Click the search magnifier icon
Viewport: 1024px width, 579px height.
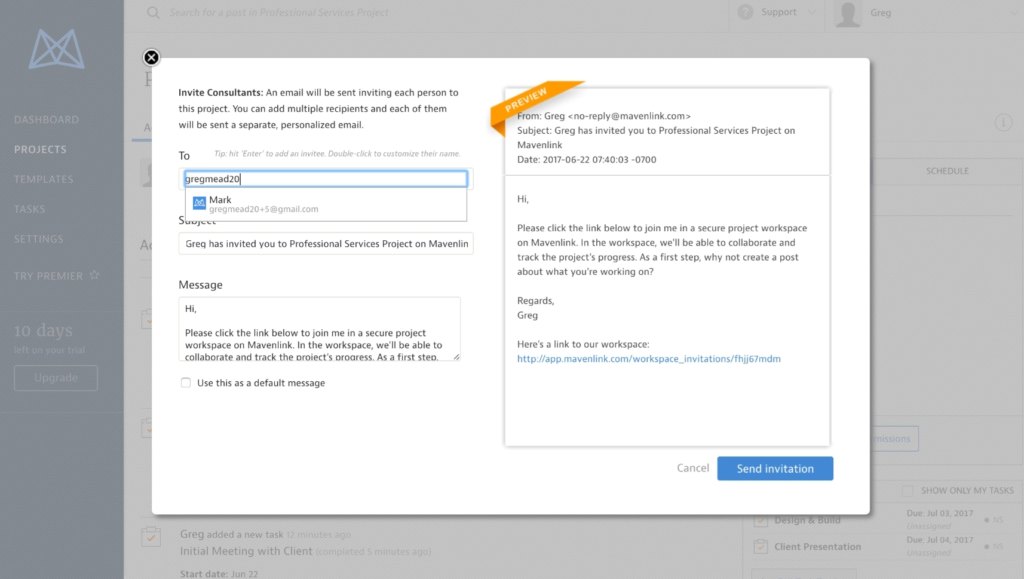[153, 13]
